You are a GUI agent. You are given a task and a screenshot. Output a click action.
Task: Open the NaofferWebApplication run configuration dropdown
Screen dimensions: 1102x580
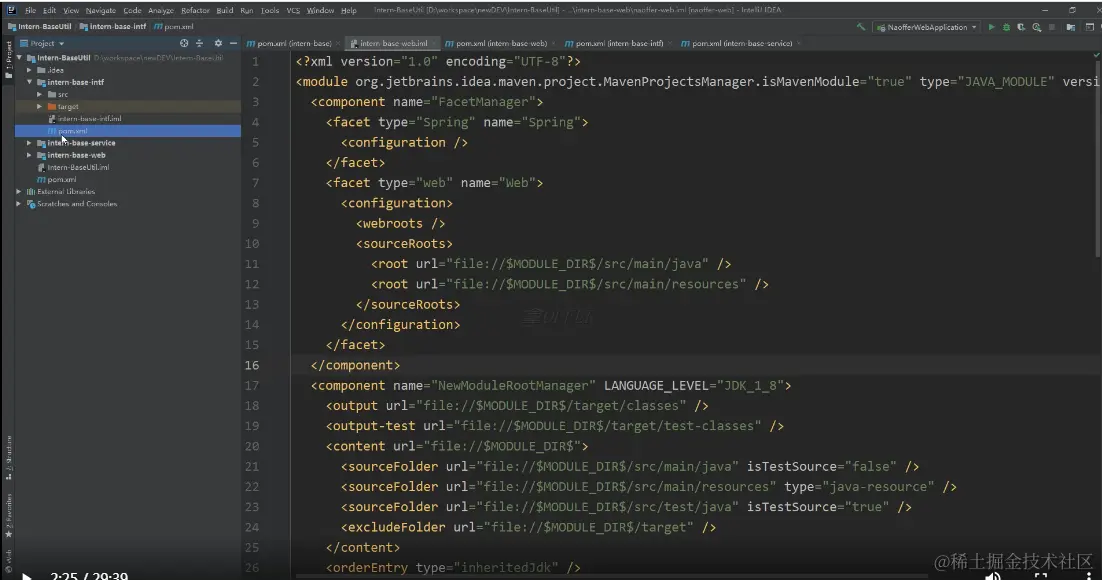[x=927, y=27]
